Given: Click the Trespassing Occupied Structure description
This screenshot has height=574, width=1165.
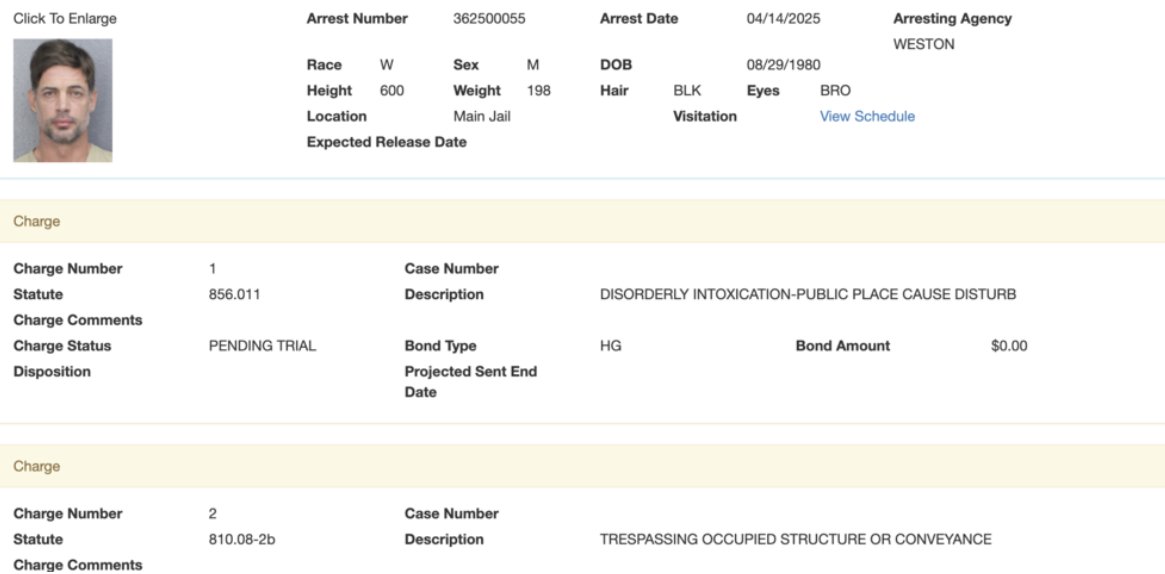Looking at the screenshot, I should click(795, 539).
